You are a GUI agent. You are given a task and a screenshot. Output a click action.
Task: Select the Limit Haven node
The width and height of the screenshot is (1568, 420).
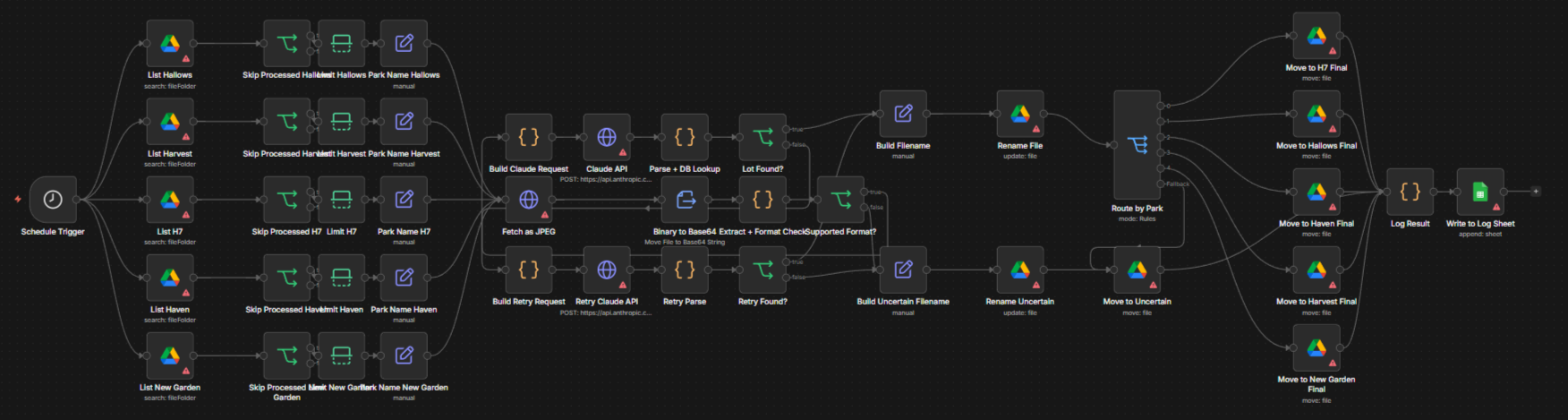(x=341, y=277)
